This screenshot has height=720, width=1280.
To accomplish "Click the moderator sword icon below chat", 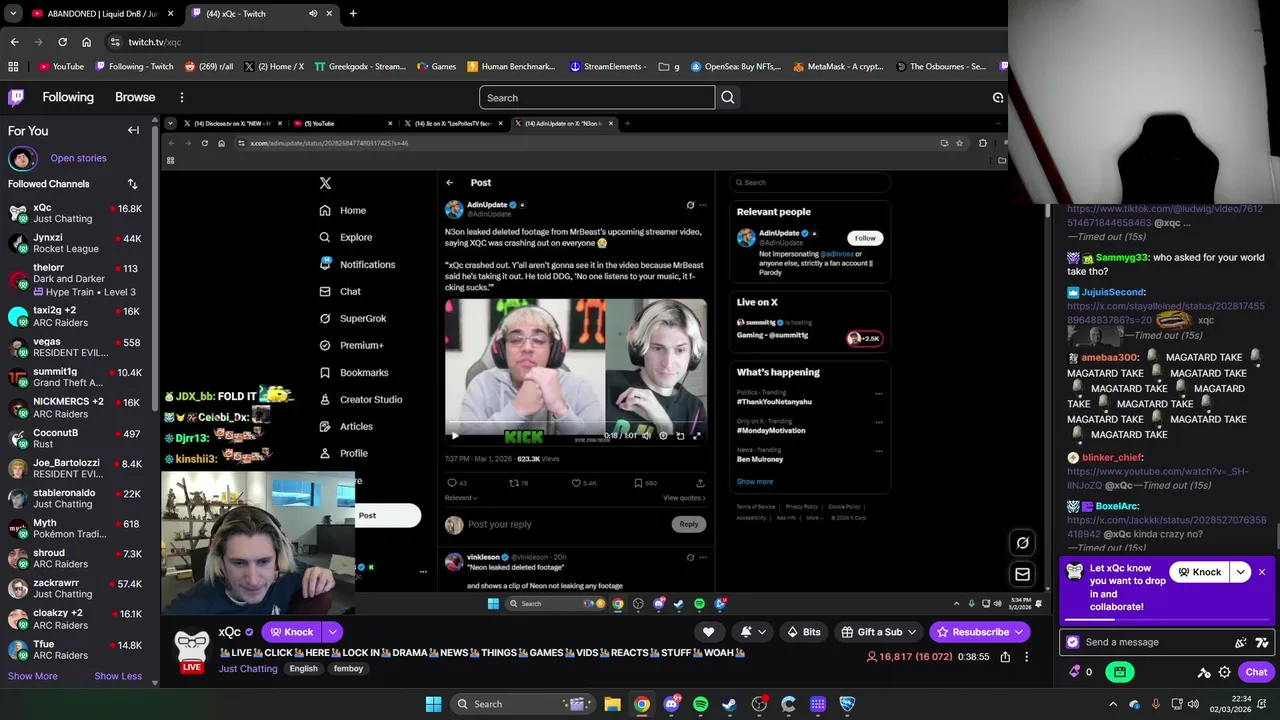I will point(1204,672).
